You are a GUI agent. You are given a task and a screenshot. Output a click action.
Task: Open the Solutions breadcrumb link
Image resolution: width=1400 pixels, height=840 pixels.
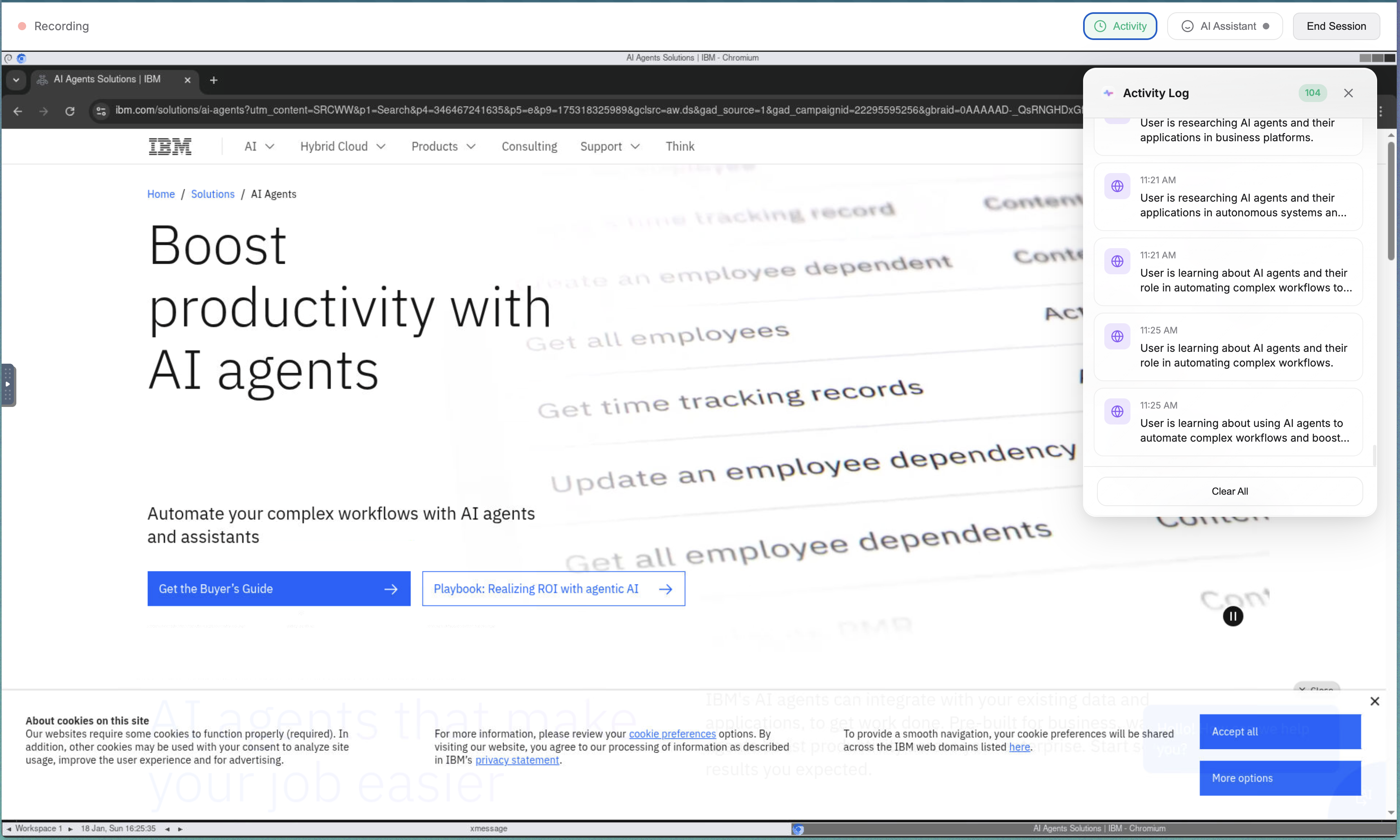point(212,194)
